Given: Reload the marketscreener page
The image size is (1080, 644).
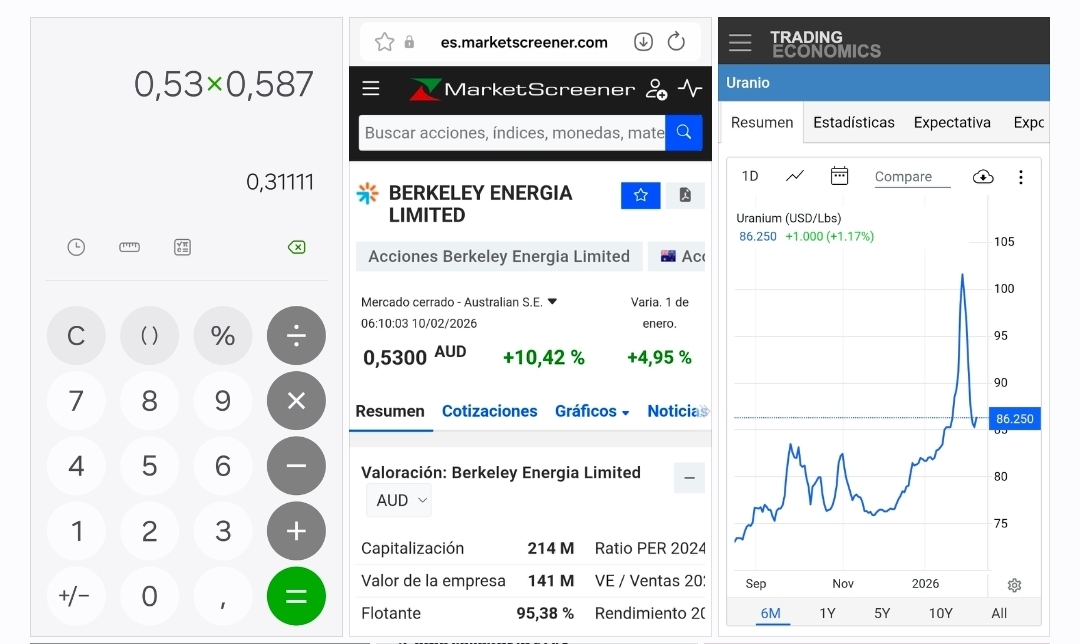Looking at the screenshot, I should [x=676, y=42].
